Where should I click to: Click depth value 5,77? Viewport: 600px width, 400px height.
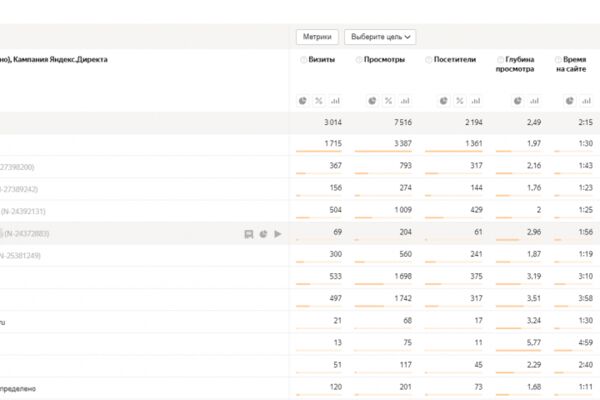tap(534, 343)
